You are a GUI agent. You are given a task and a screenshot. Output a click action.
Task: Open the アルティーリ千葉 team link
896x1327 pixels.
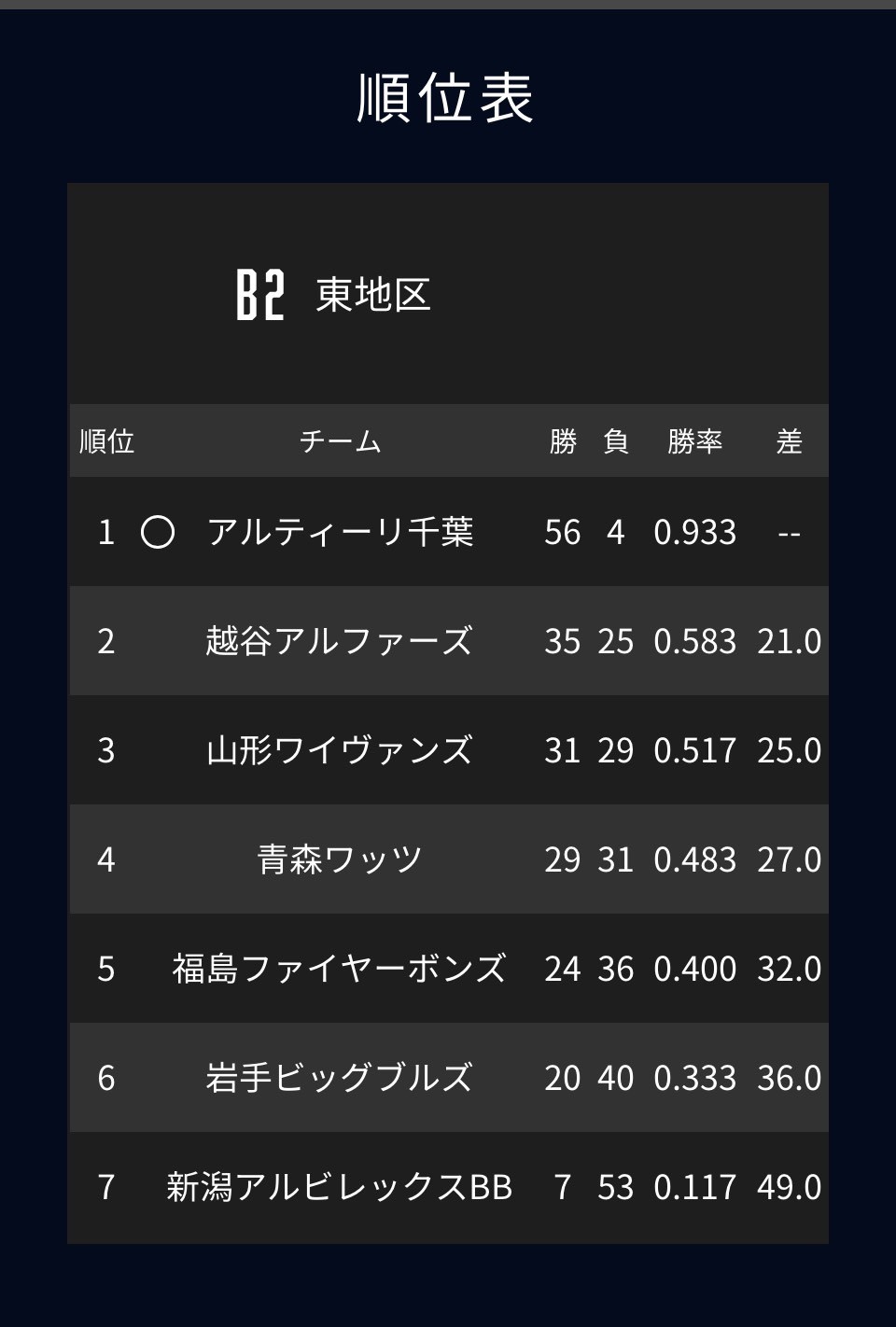(x=340, y=532)
